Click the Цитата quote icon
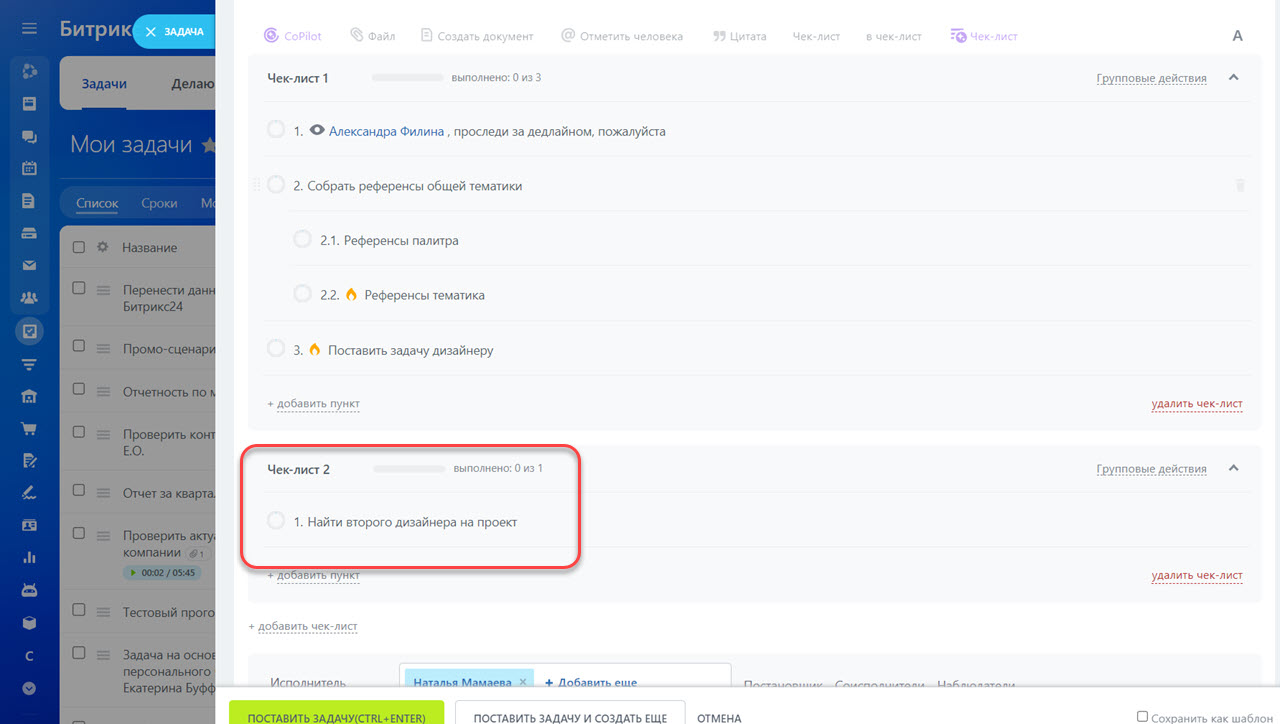Viewport: 1280px width, 724px height. coord(719,36)
